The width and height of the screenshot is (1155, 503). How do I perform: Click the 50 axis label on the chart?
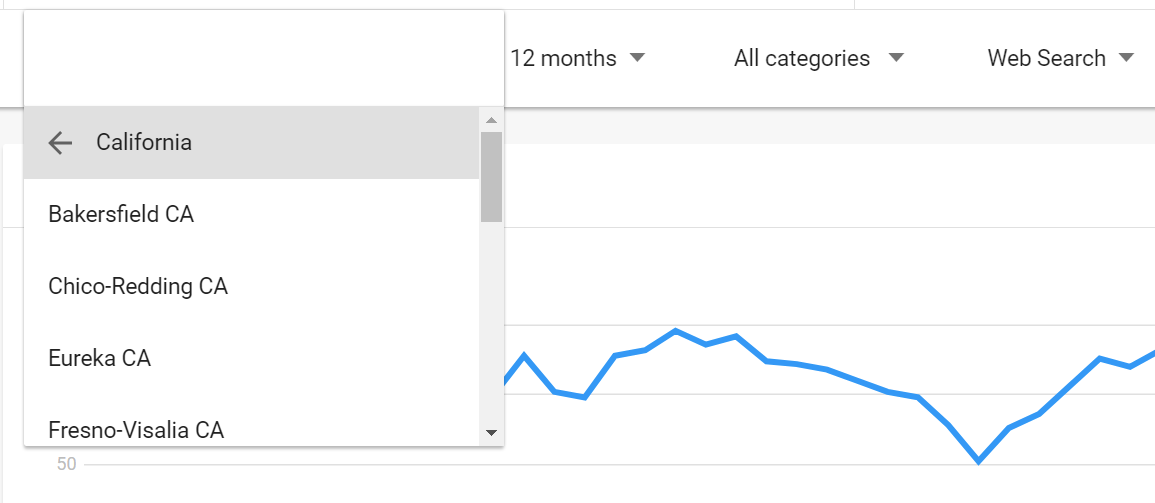(x=66, y=464)
